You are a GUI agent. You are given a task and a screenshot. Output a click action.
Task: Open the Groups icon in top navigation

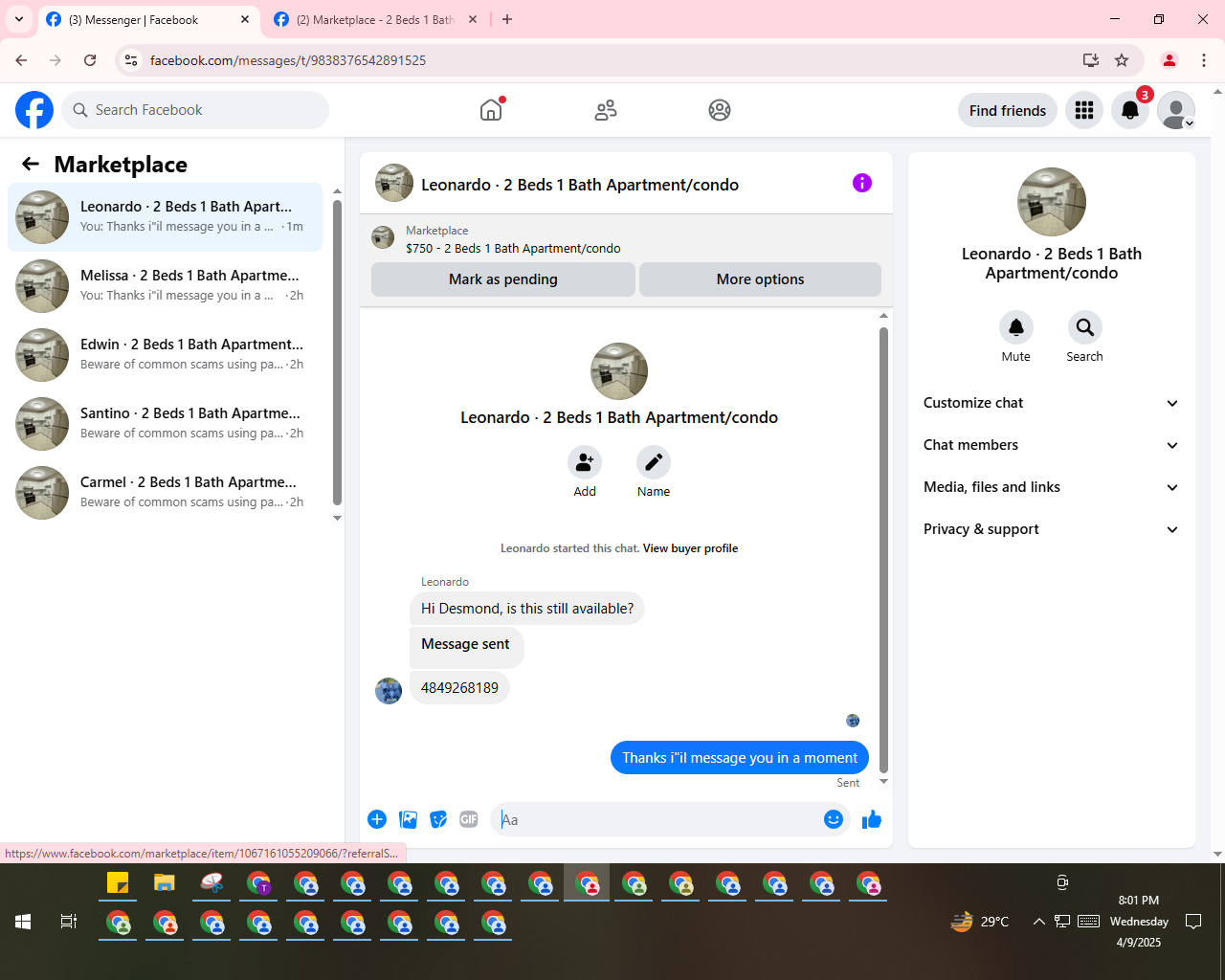point(720,110)
